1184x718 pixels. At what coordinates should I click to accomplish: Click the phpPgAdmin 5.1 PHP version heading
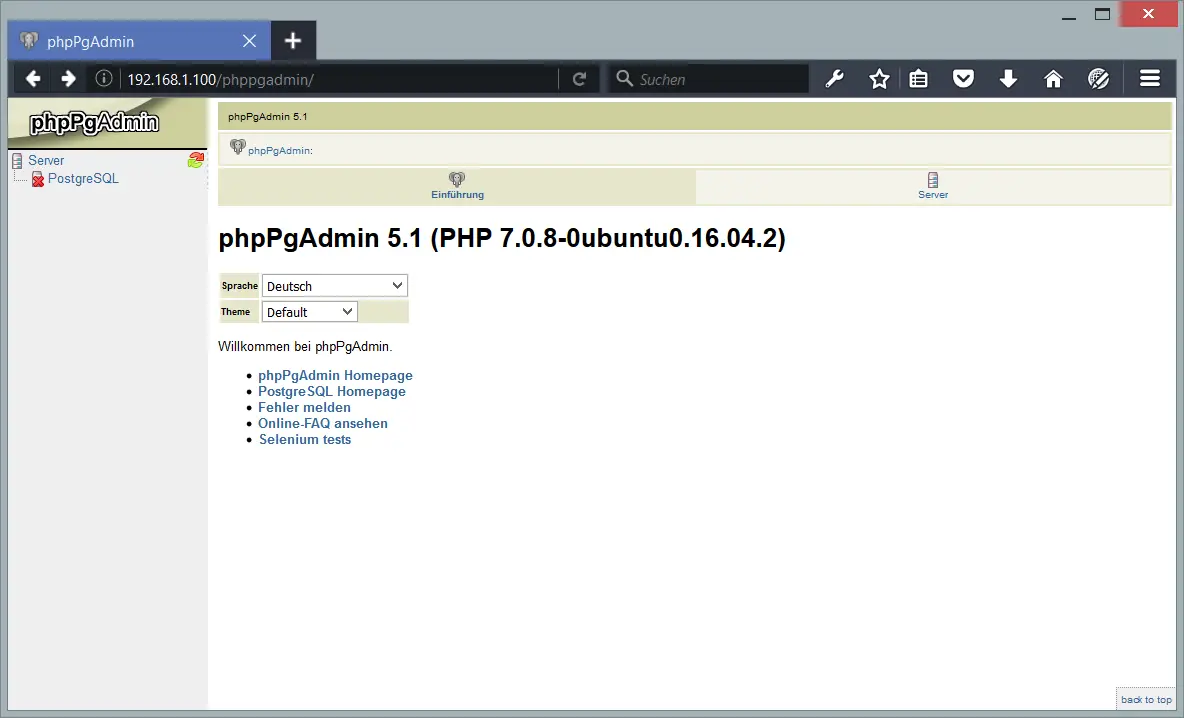pos(502,239)
